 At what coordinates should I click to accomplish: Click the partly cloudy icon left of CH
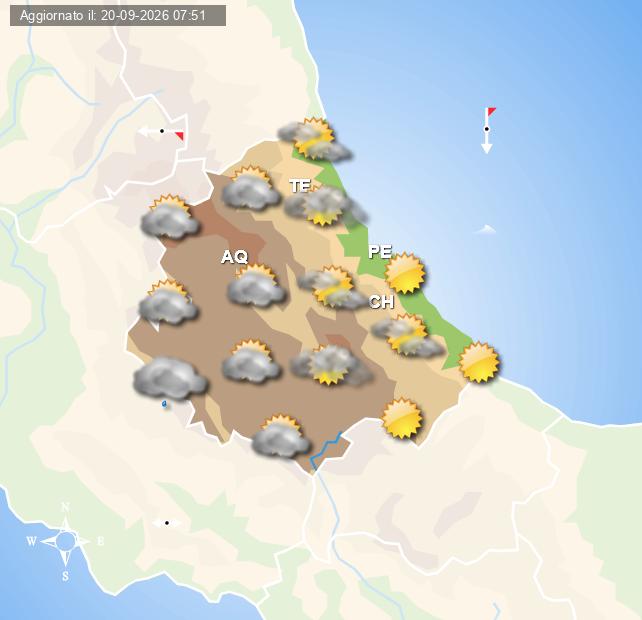(x=334, y=287)
